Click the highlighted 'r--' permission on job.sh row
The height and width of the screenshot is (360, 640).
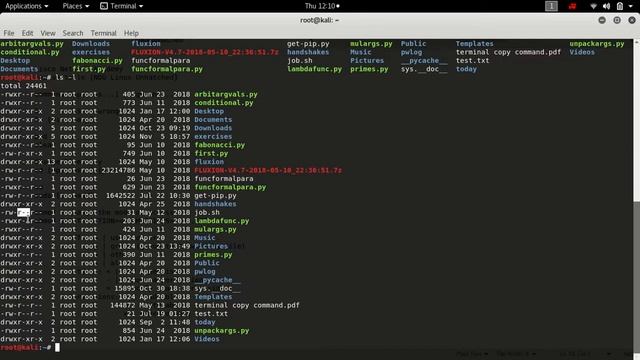pos(24,212)
